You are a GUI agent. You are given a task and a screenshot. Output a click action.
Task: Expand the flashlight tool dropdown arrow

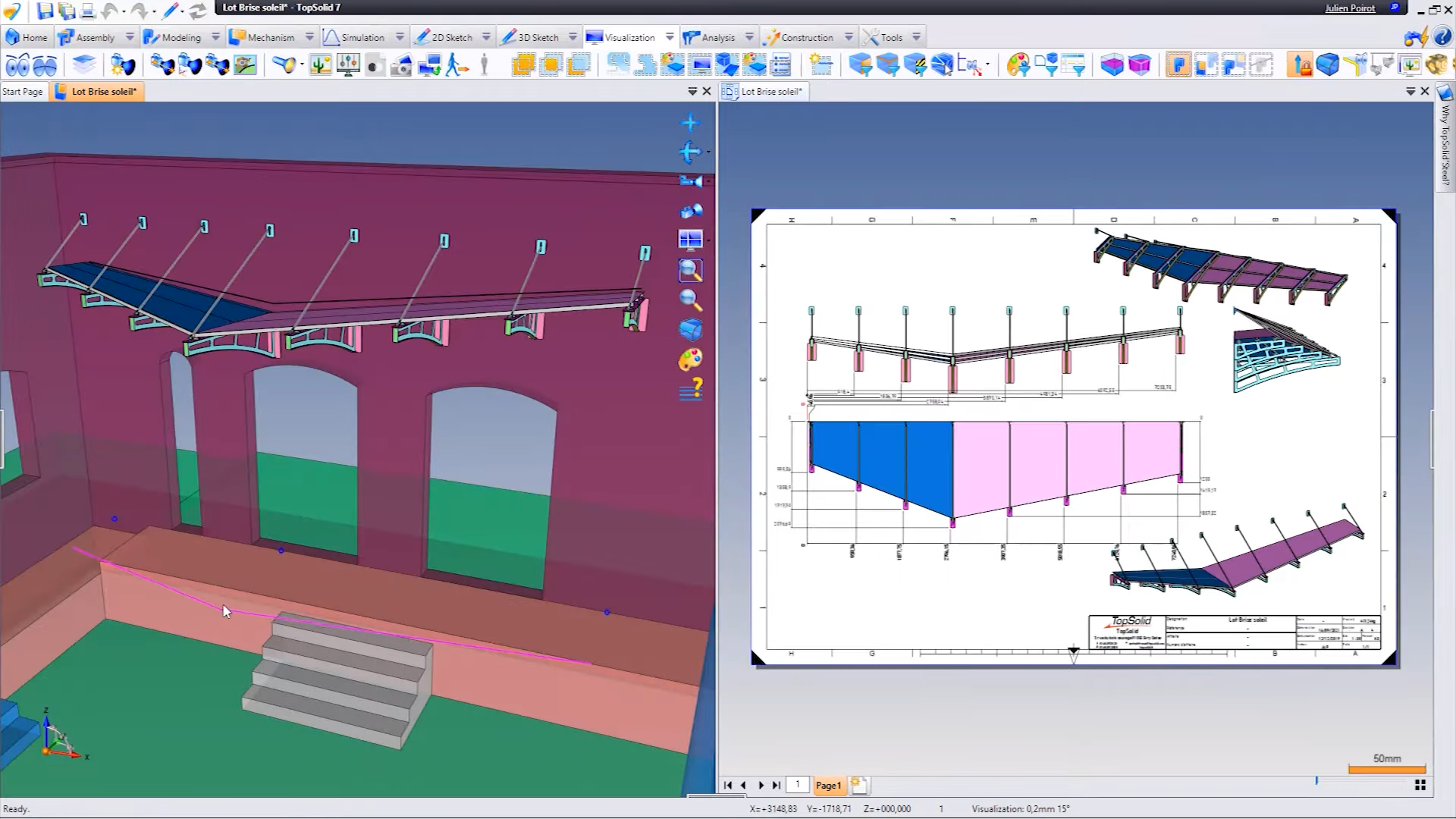point(302,65)
